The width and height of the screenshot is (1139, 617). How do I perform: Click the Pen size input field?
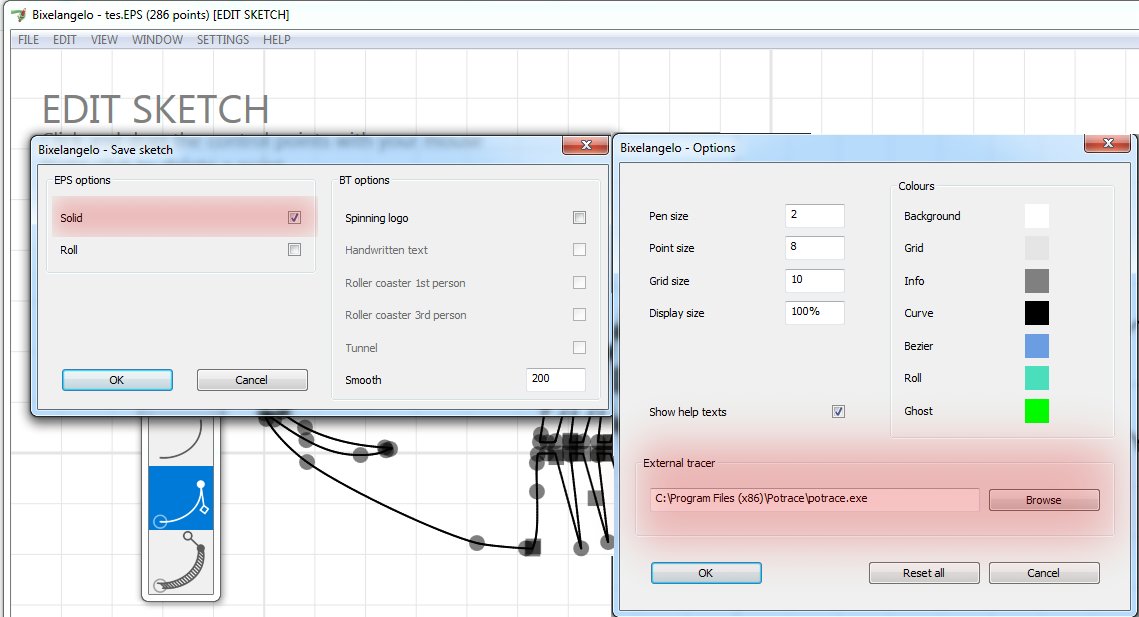point(814,216)
